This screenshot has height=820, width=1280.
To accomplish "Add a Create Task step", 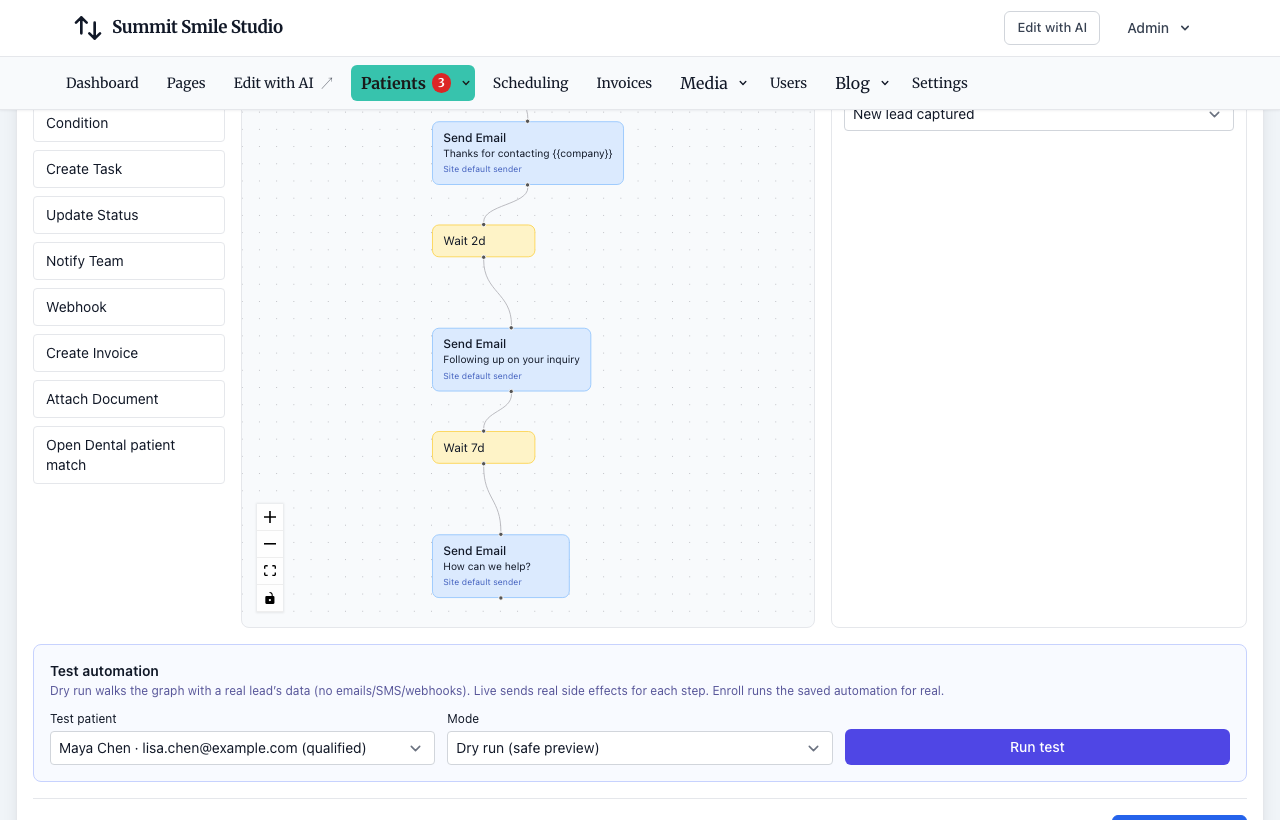I will [129, 169].
